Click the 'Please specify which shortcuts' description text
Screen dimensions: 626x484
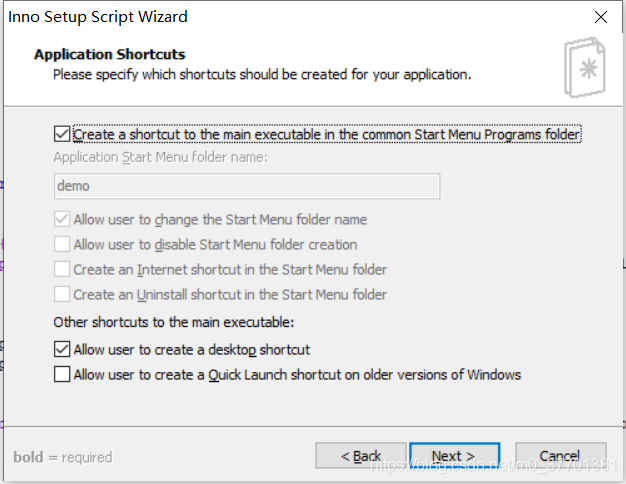262,75
